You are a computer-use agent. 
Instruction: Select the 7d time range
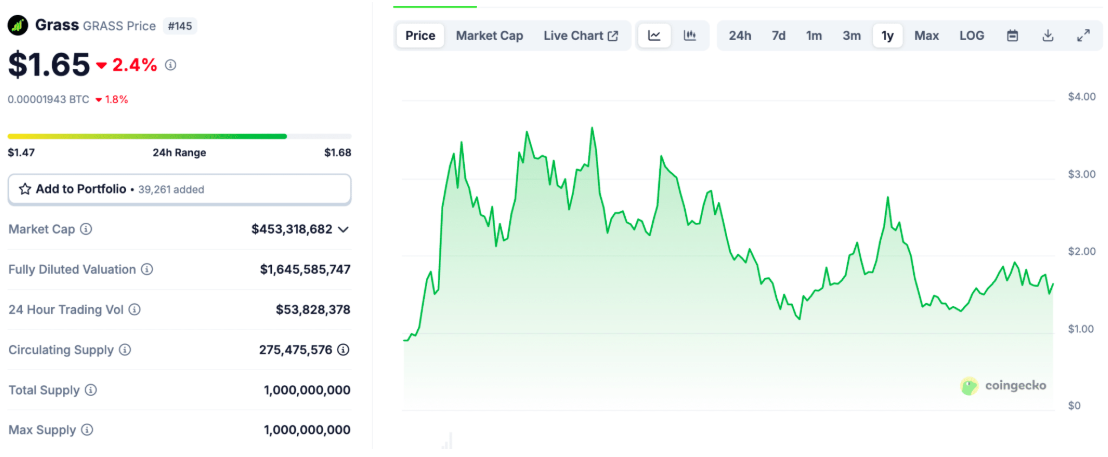(x=778, y=36)
